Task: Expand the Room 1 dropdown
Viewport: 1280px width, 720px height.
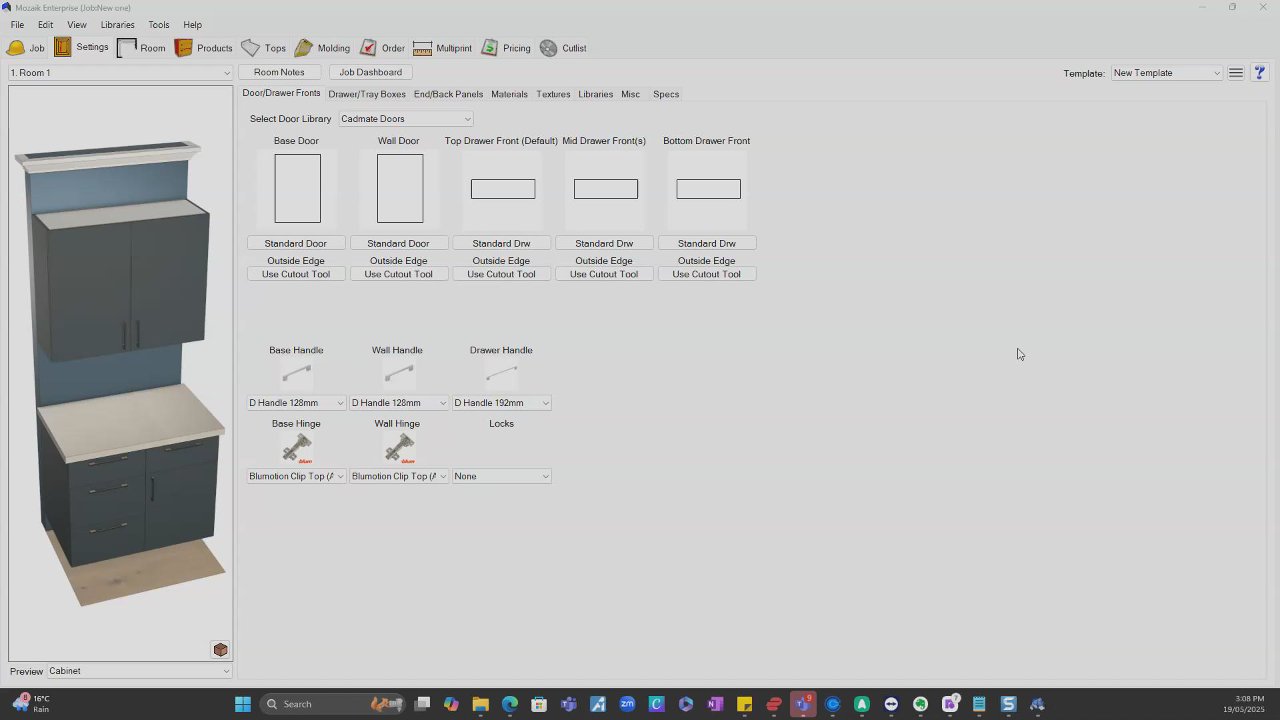Action: [120, 73]
